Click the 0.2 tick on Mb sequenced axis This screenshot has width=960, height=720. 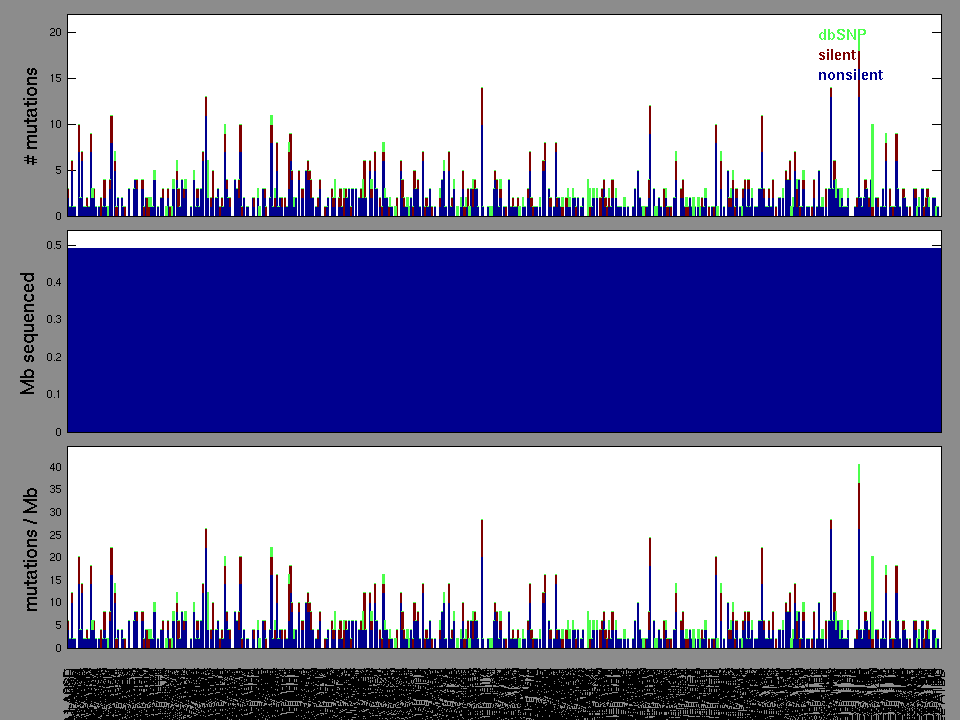pyautogui.click(x=53, y=358)
